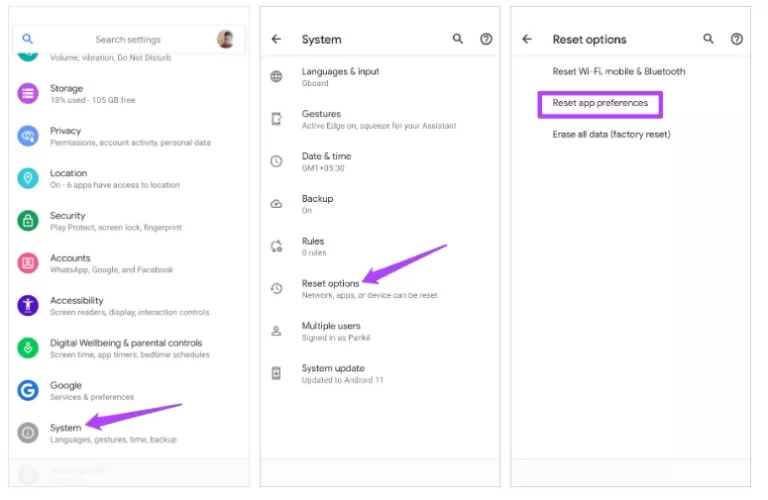Select the System update entry
The image size is (768, 500).
pos(333,368)
